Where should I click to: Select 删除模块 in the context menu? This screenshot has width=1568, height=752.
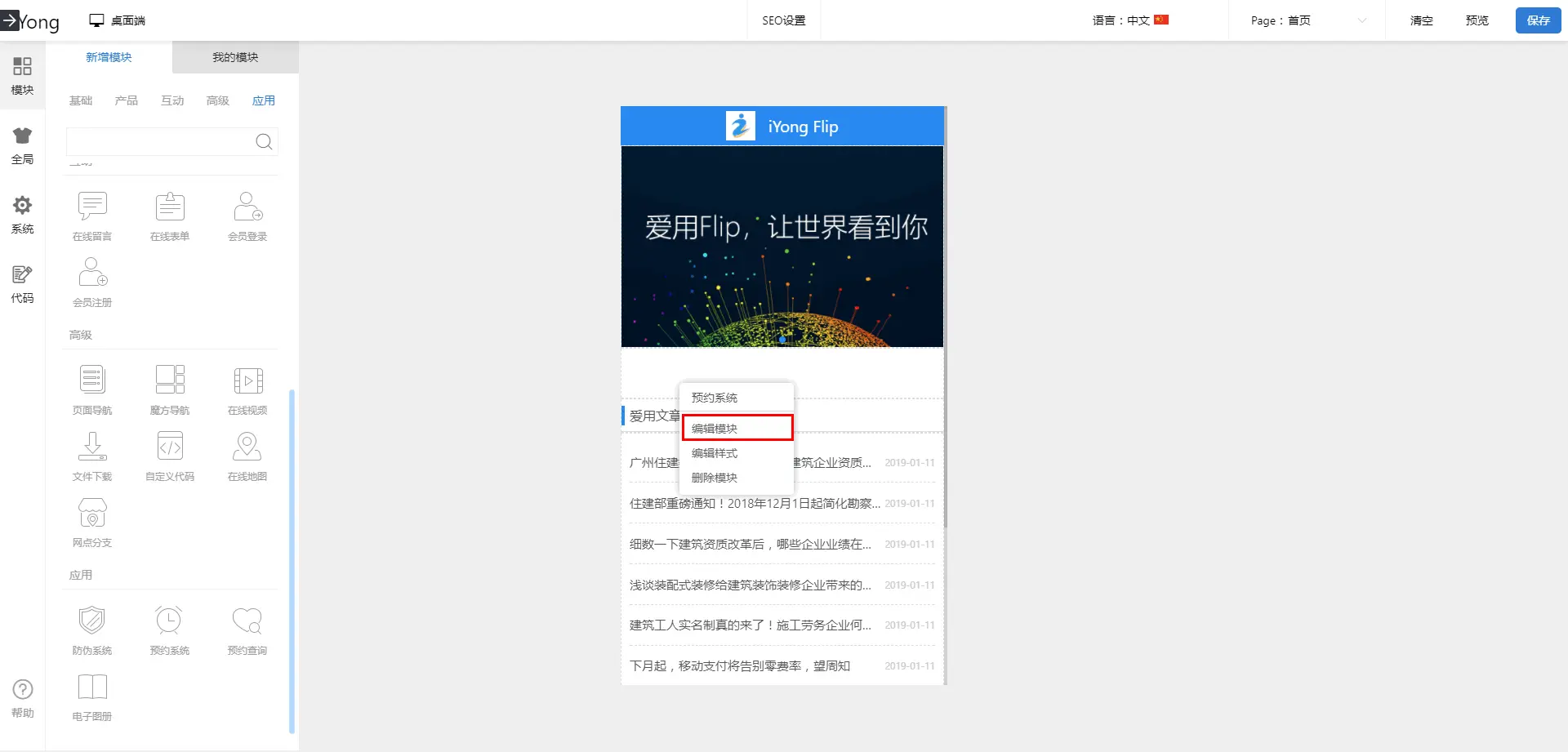click(715, 478)
